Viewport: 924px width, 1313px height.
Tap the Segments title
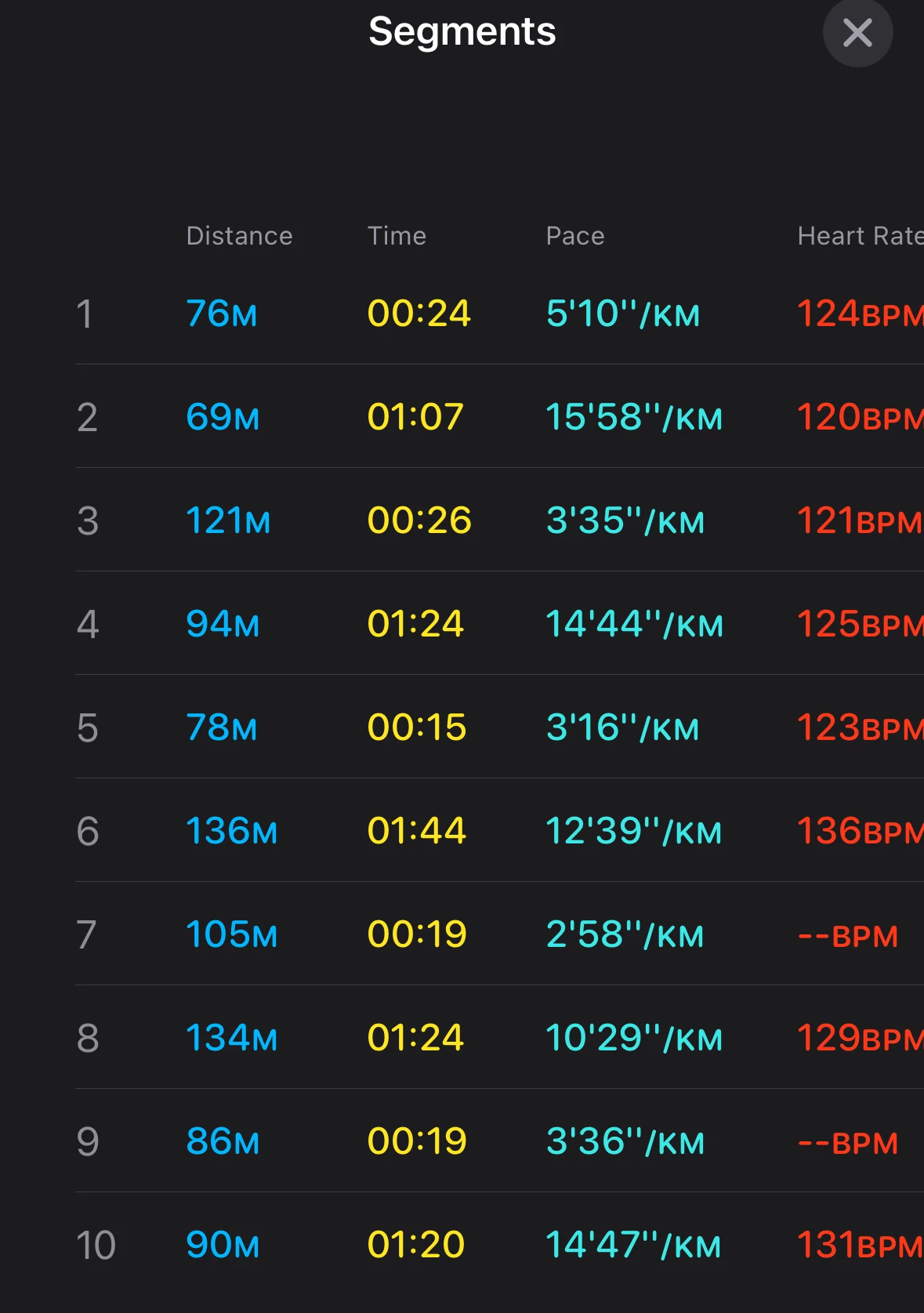[462, 32]
